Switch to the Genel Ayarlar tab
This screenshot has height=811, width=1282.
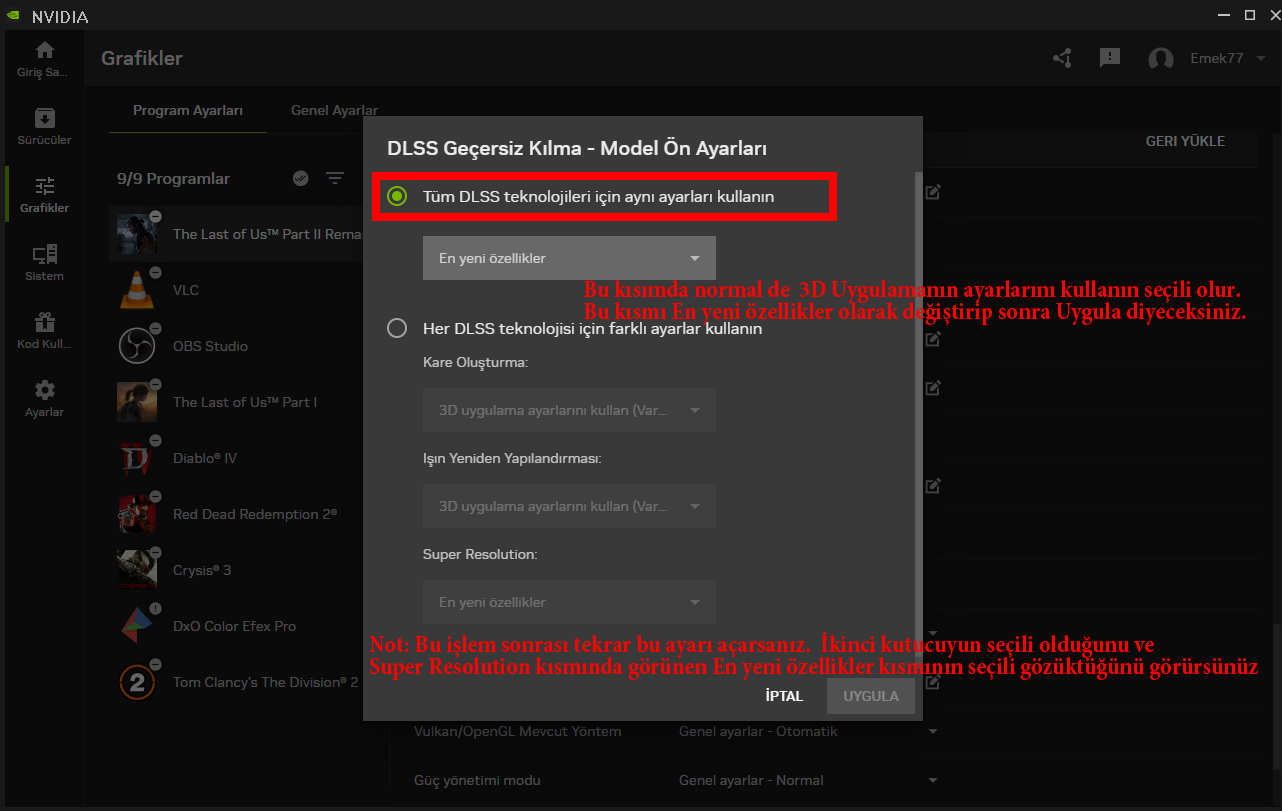point(334,110)
